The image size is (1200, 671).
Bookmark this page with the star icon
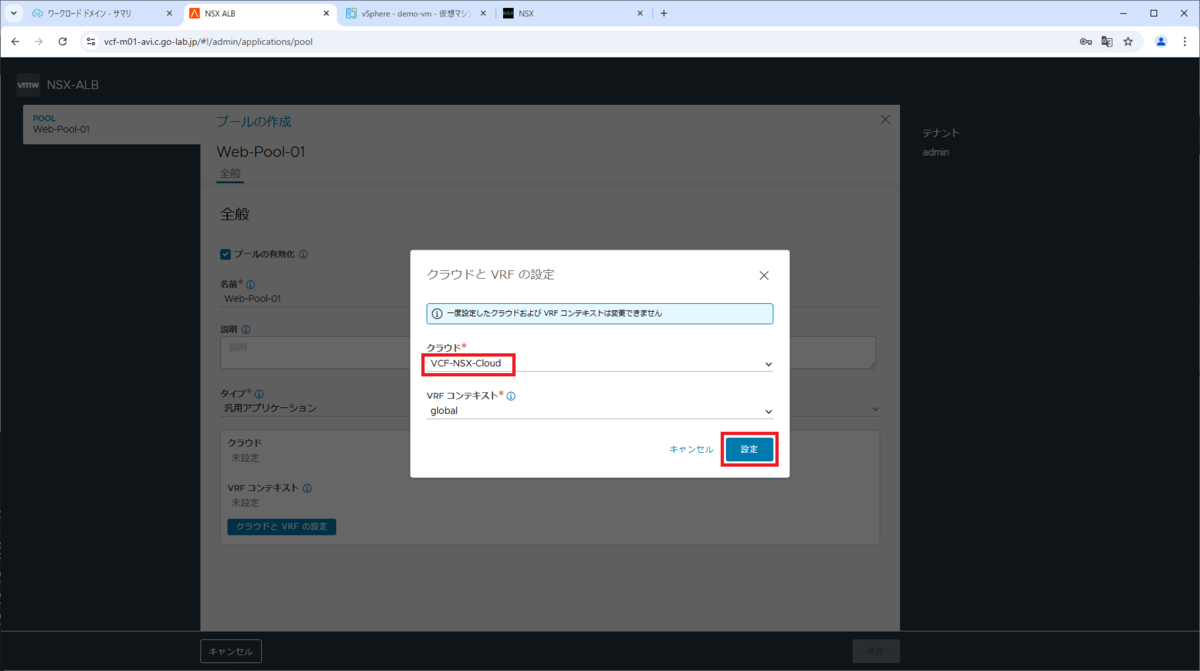pos(1128,42)
